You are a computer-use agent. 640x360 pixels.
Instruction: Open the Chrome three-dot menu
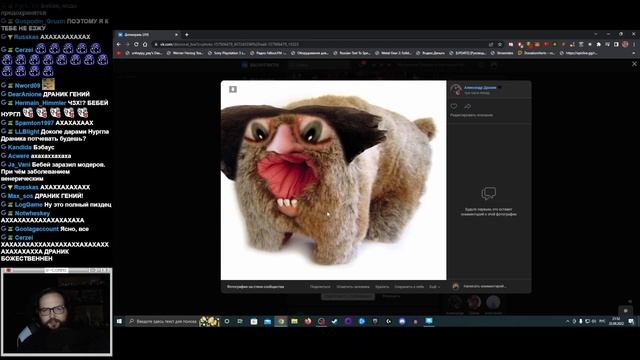click(x=634, y=44)
